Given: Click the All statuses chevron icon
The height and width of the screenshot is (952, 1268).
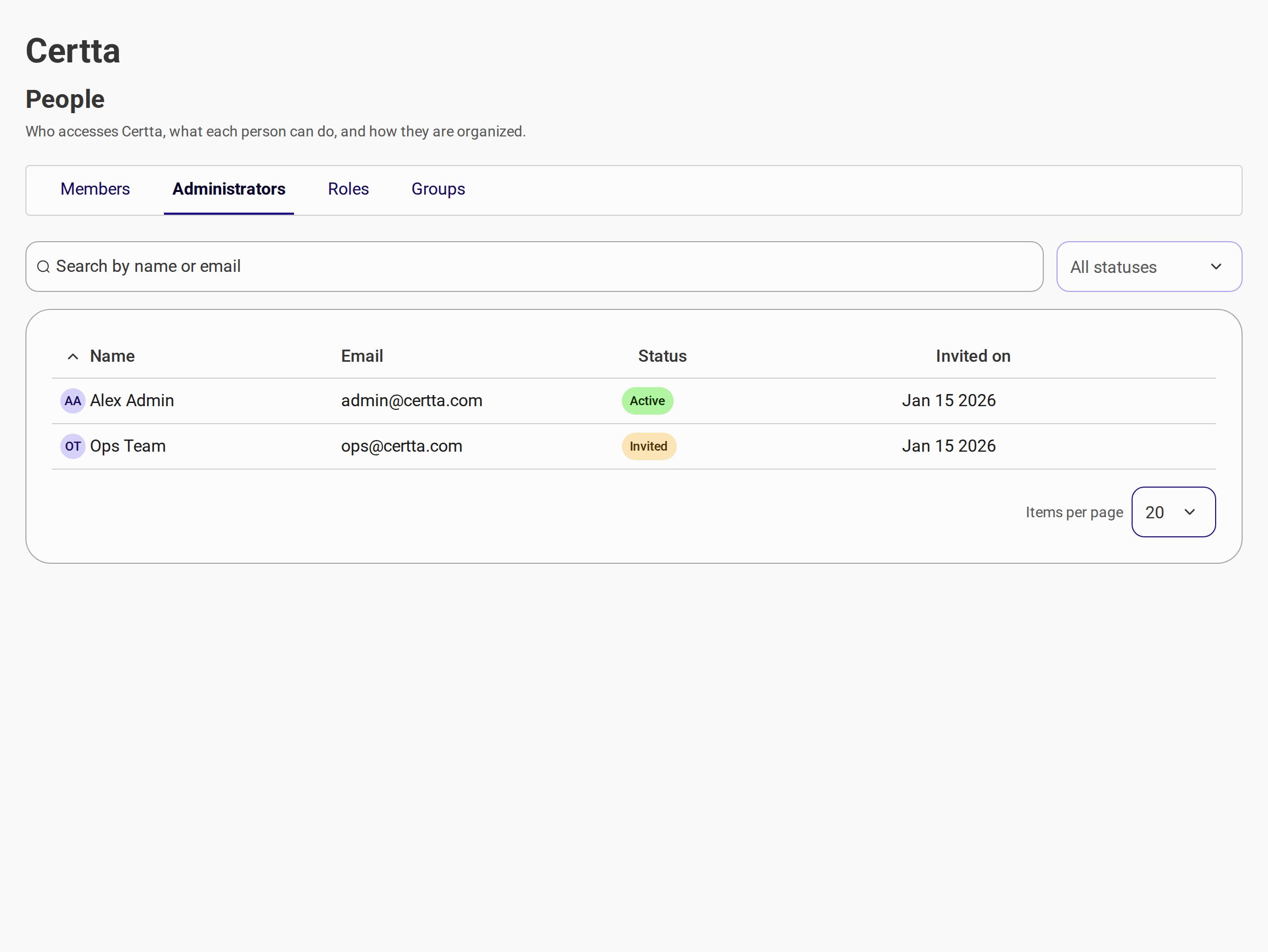Looking at the screenshot, I should (1216, 267).
